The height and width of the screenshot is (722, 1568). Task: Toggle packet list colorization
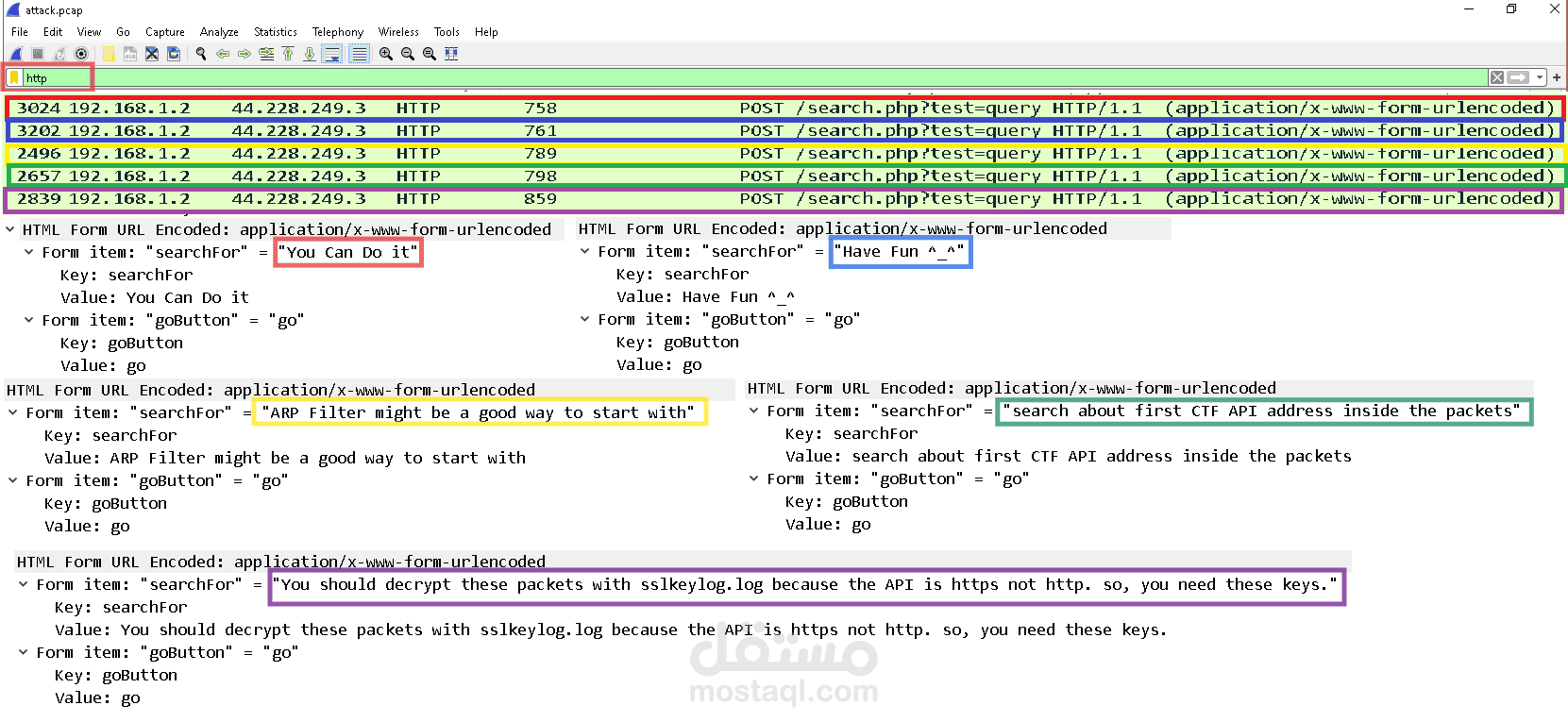pyautogui.click(x=359, y=54)
